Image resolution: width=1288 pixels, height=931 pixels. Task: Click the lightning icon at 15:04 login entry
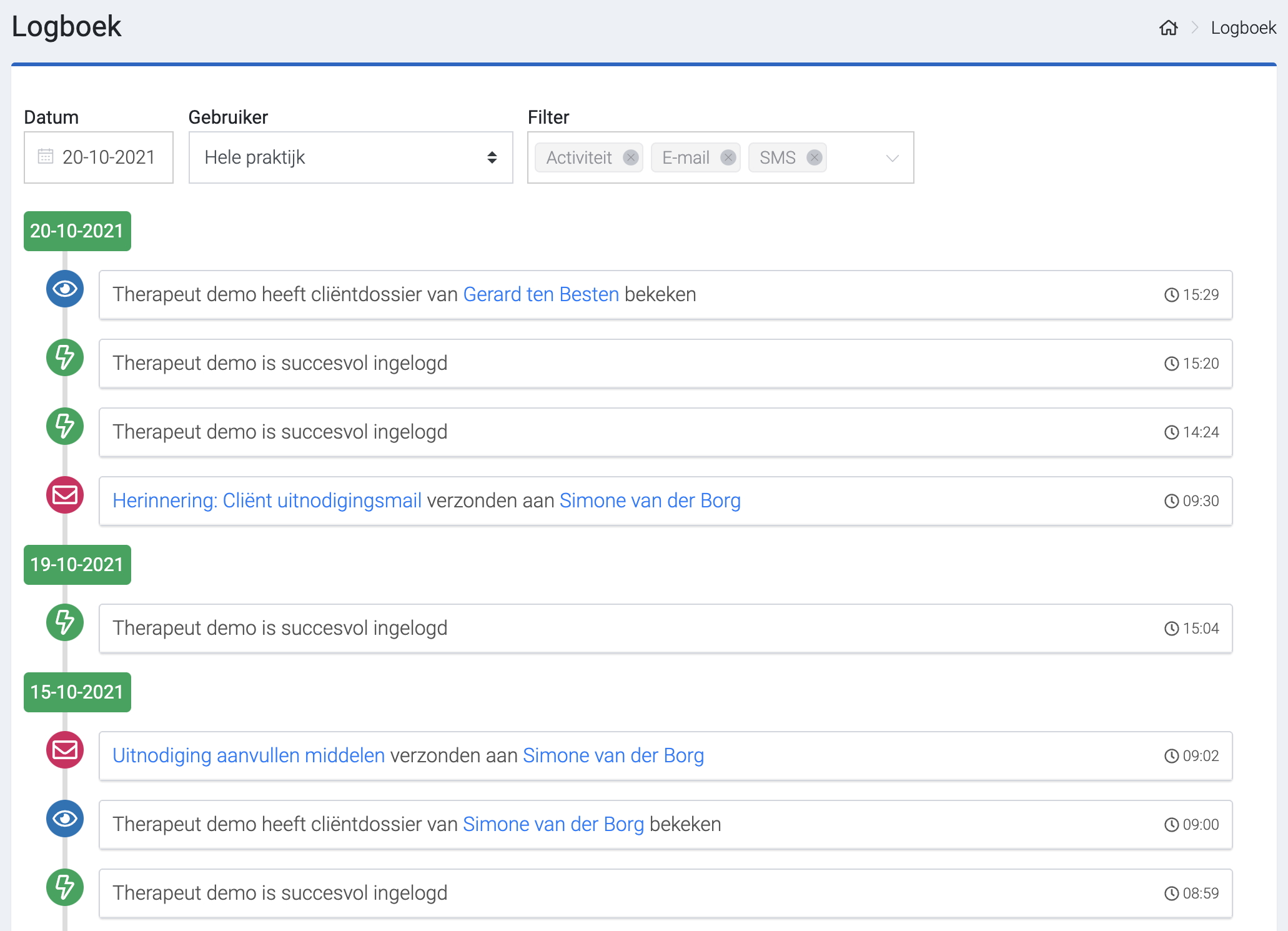[x=65, y=622]
